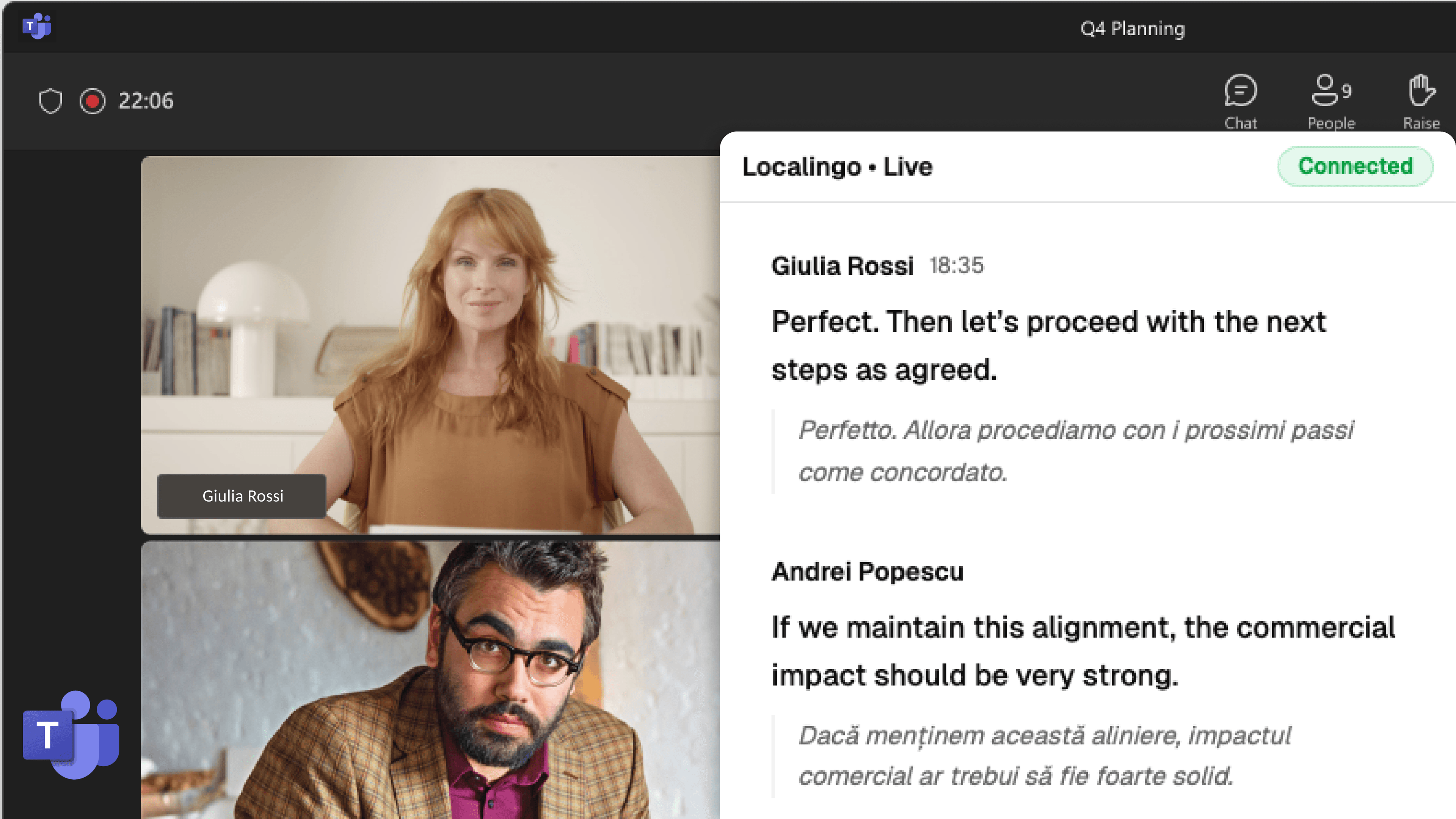
Task: Click the Connected status badge
Action: [1355, 166]
